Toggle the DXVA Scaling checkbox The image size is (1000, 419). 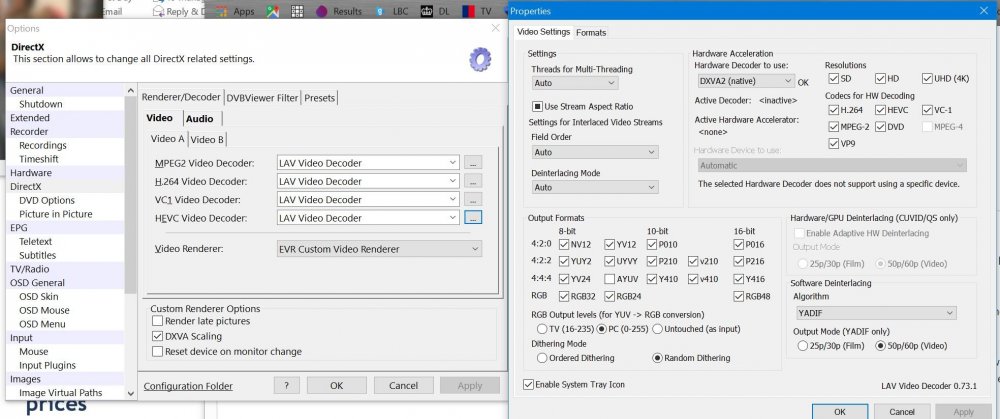(x=157, y=337)
